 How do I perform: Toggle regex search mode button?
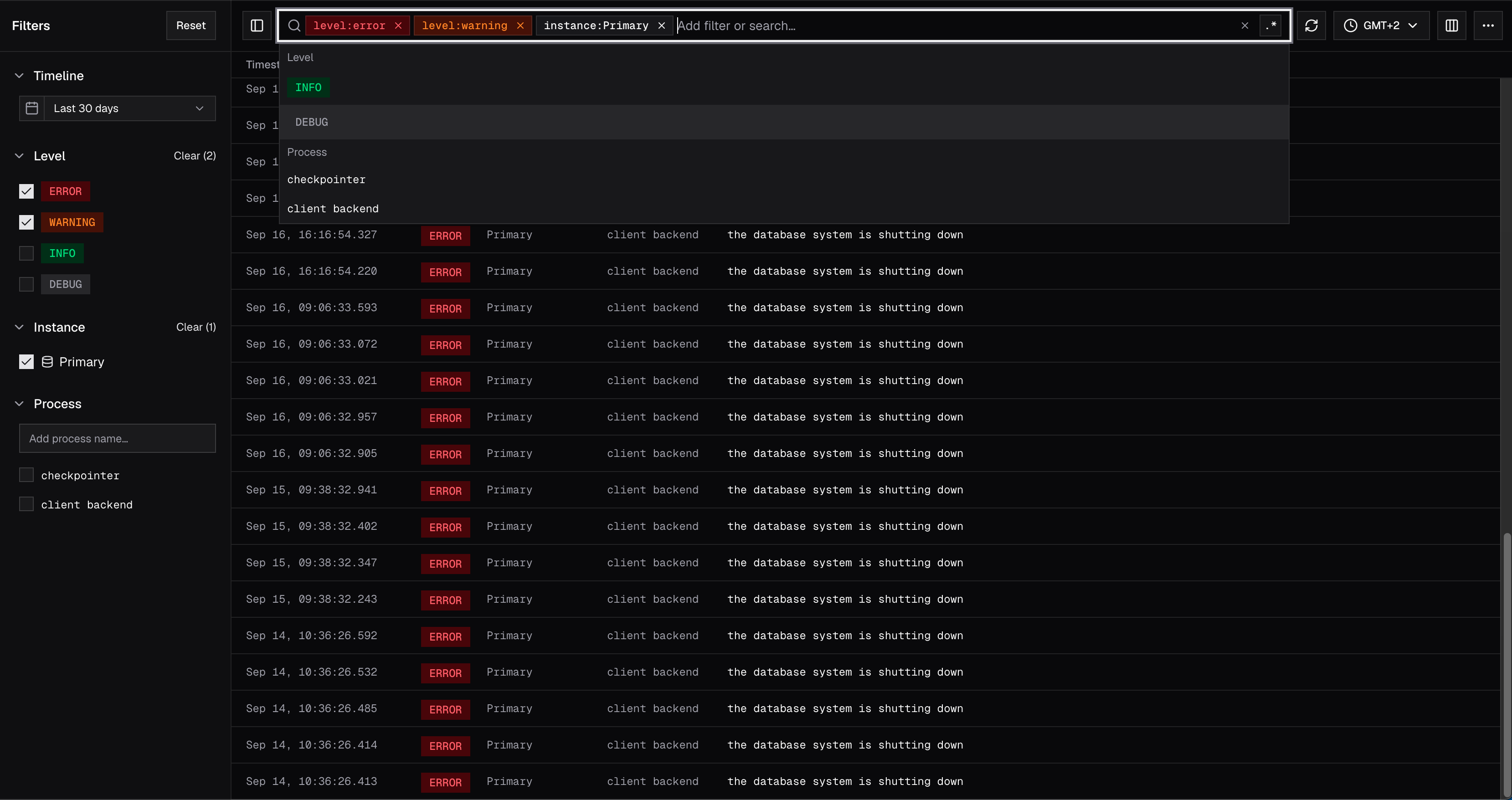coord(1271,25)
